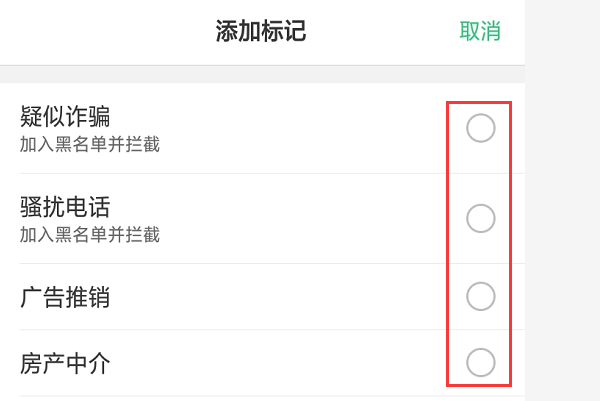Mark as 房产中介 using its radio circle
Screen dimensions: 600x401
(481, 363)
